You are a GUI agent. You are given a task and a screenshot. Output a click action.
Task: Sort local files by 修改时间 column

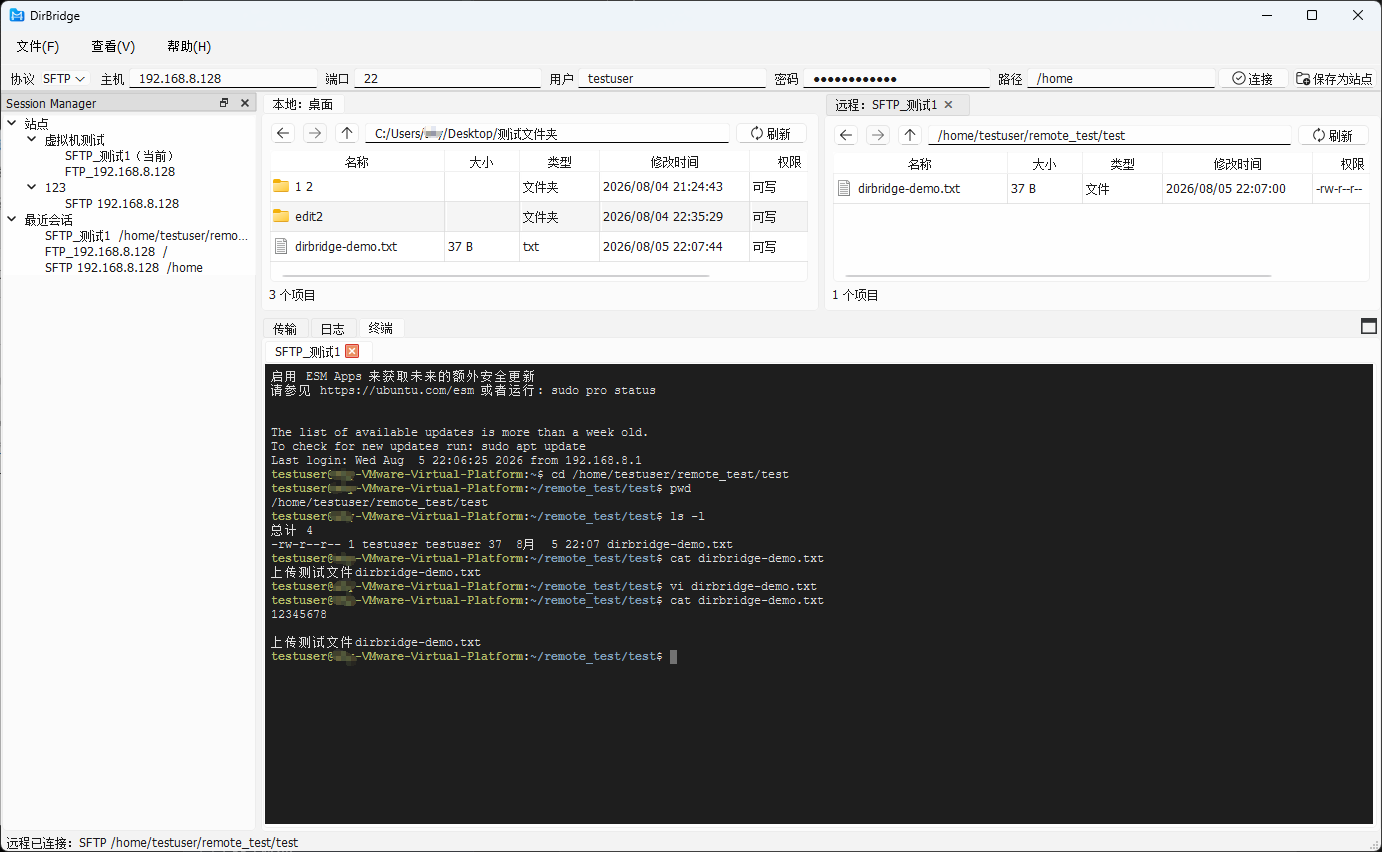tap(674, 162)
